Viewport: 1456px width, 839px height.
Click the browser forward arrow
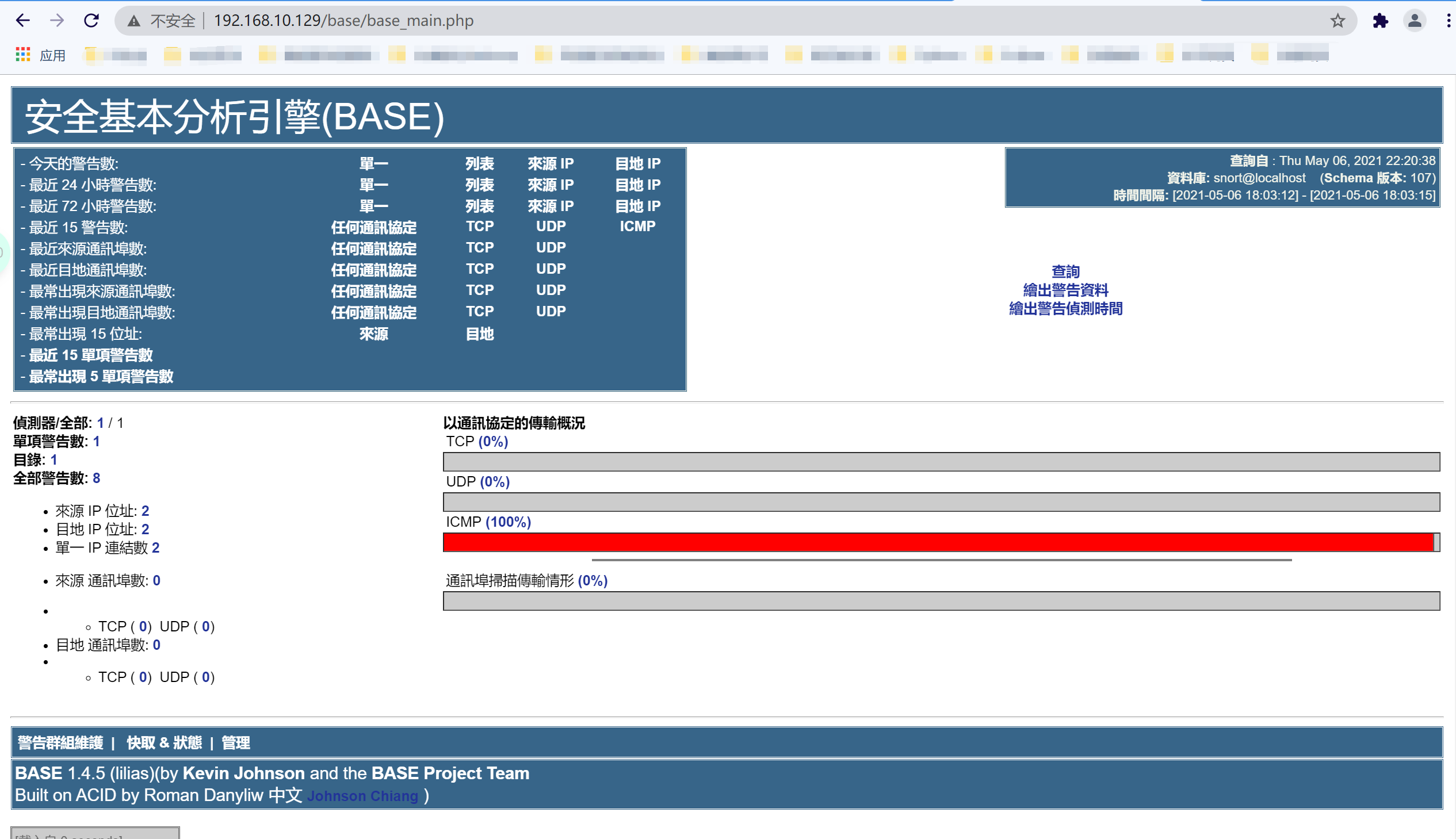click(x=56, y=21)
